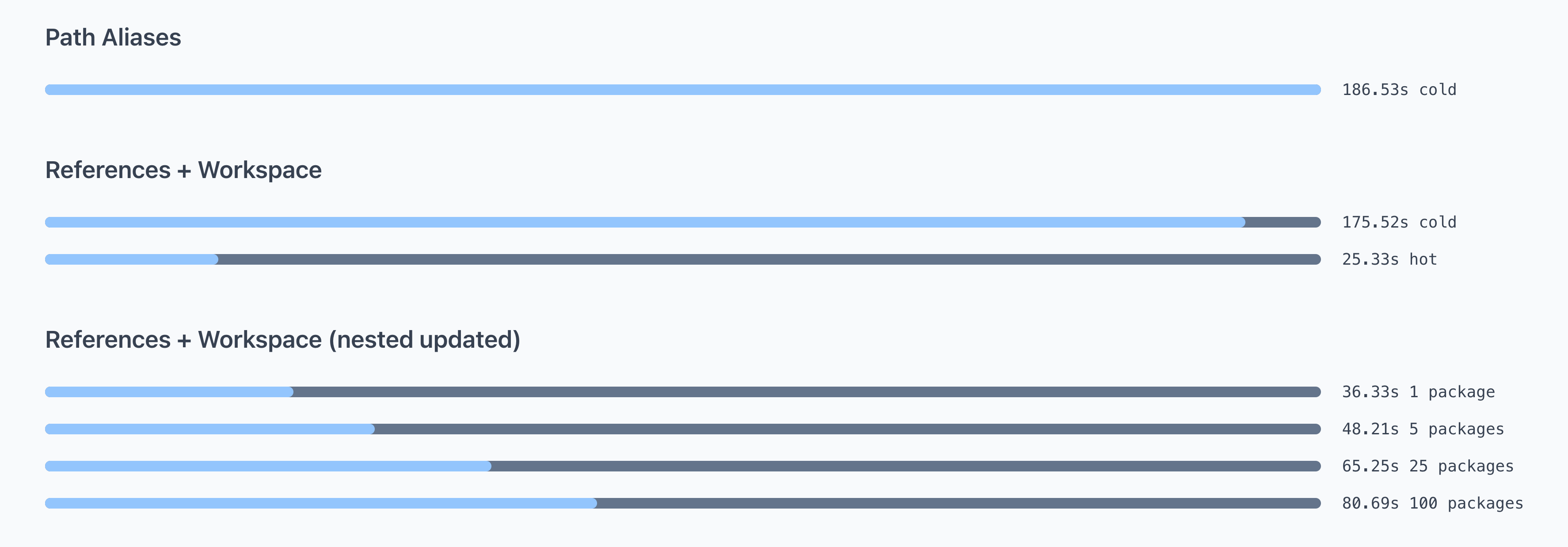The image size is (1568, 547).
Task: Select the "175.52s cold" timing label
Action: 1399,223
